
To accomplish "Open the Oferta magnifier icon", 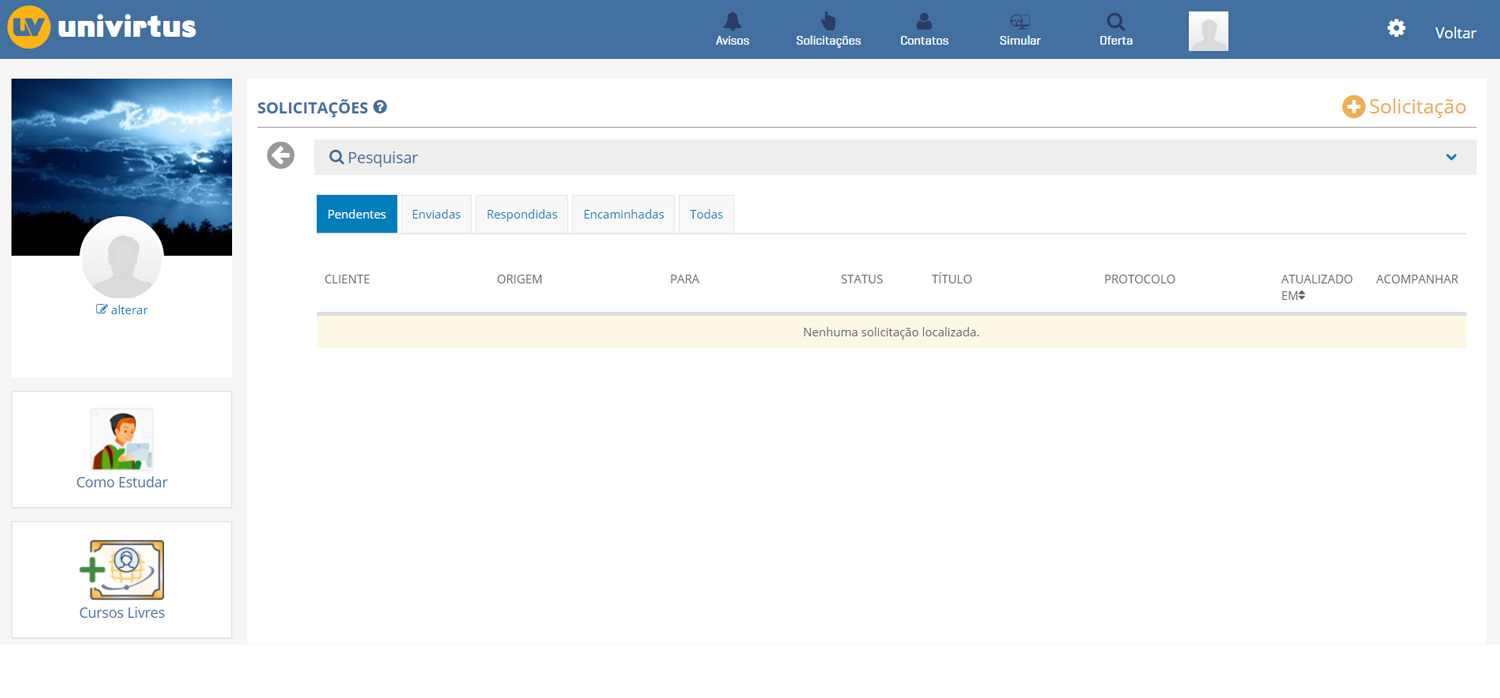I will tap(1116, 21).
